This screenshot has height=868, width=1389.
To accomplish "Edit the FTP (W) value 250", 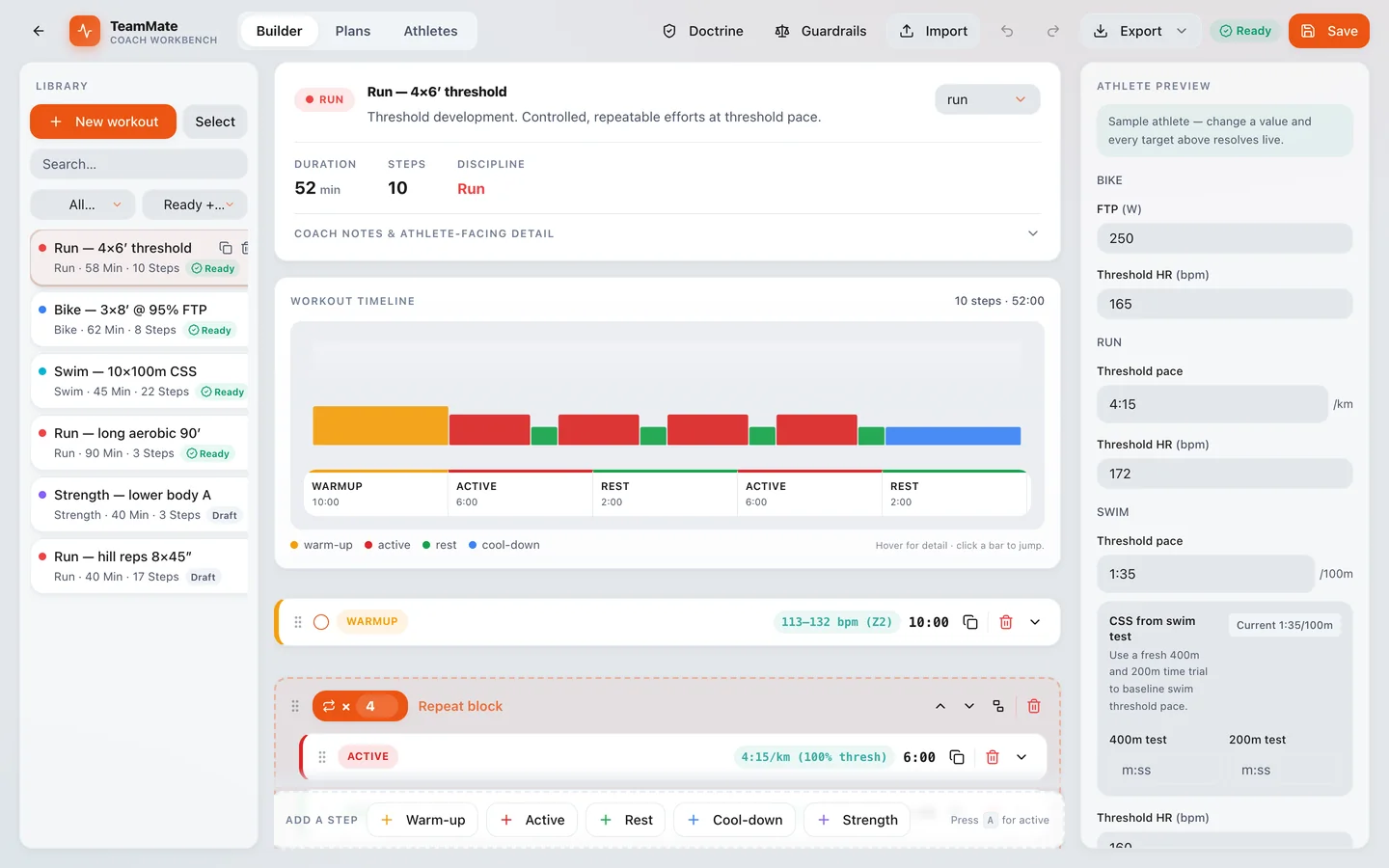I will (1225, 238).
